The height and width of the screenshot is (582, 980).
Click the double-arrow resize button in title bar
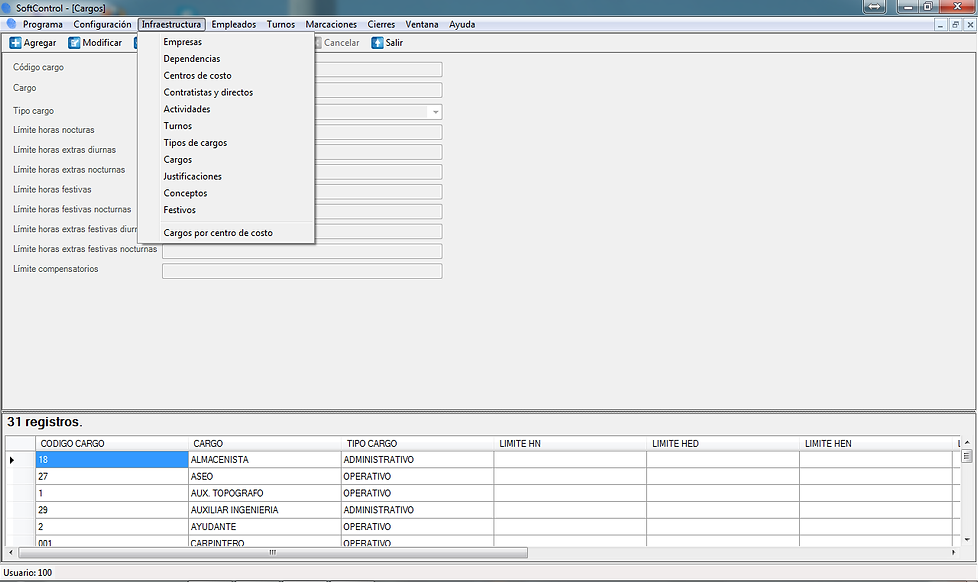(x=874, y=7)
